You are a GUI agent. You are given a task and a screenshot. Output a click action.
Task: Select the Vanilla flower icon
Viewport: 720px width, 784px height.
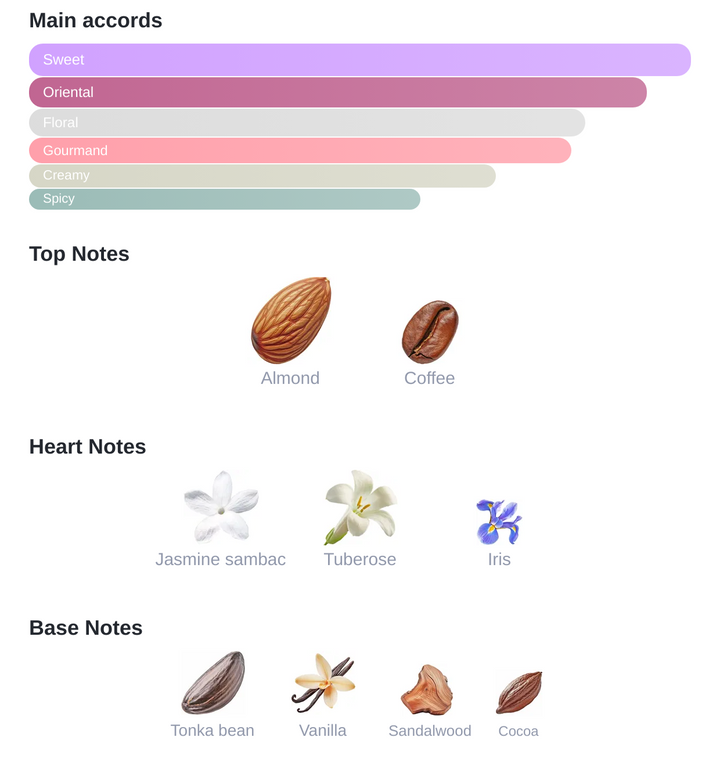323,682
